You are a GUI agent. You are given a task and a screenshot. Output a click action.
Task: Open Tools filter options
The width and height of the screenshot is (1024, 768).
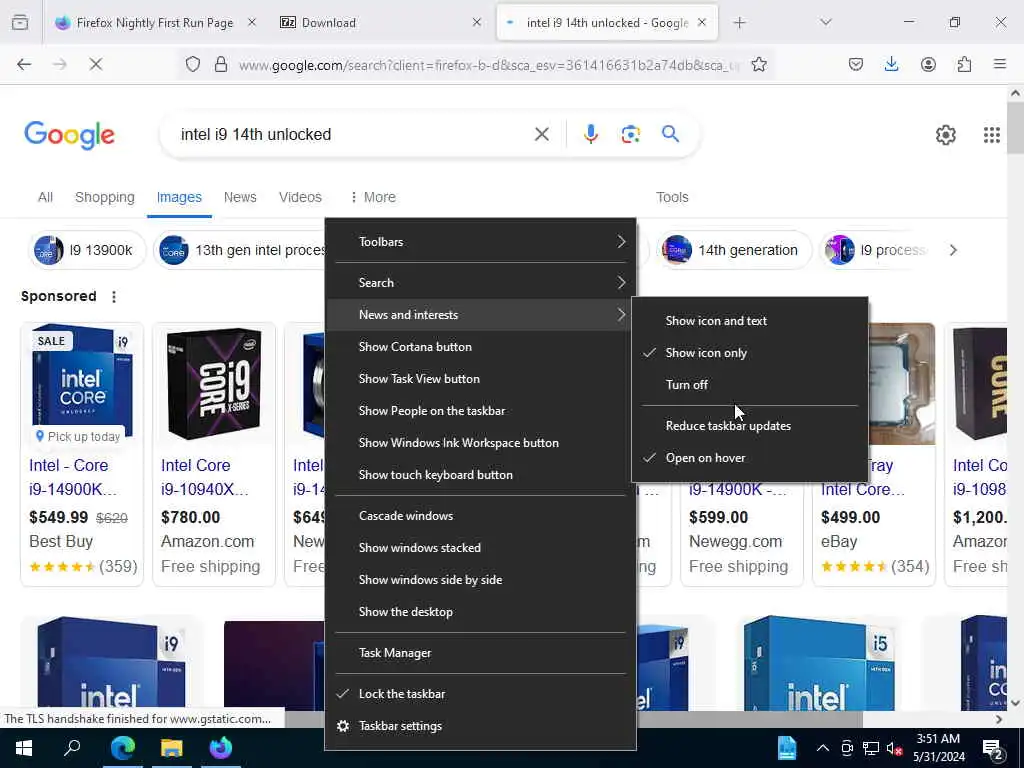pyautogui.click(x=672, y=197)
